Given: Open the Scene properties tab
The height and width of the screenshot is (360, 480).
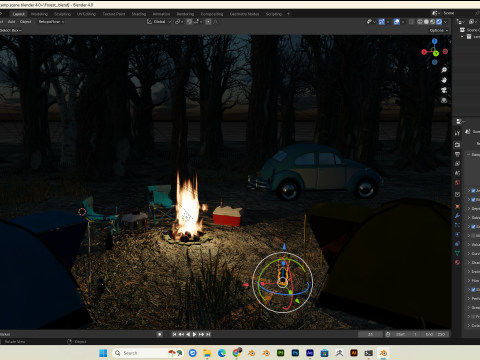Looking at the screenshot, I should pos(457,173).
